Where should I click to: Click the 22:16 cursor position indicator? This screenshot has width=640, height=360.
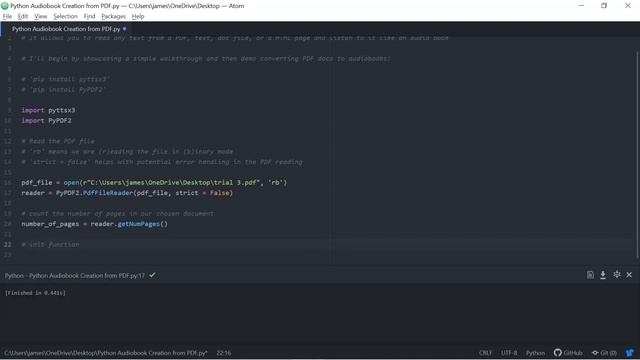pos(224,353)
